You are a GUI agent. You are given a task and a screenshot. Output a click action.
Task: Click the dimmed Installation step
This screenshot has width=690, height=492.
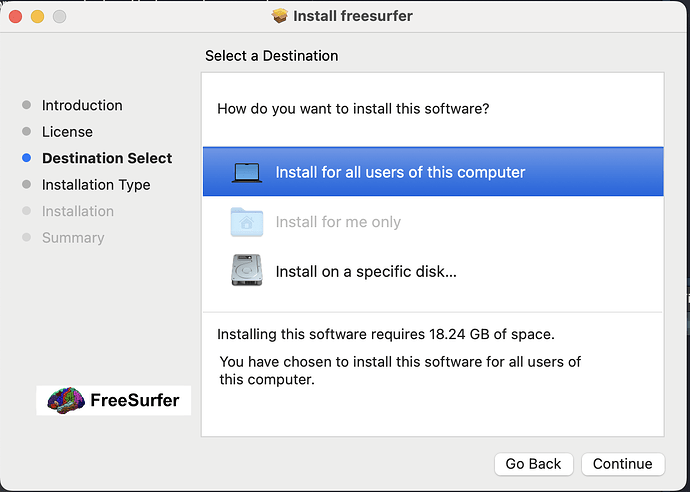point(78,211)
